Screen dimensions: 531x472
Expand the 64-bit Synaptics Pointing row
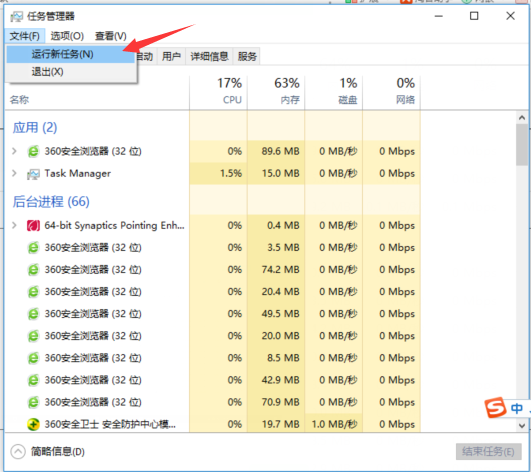(x=14, y=225)
